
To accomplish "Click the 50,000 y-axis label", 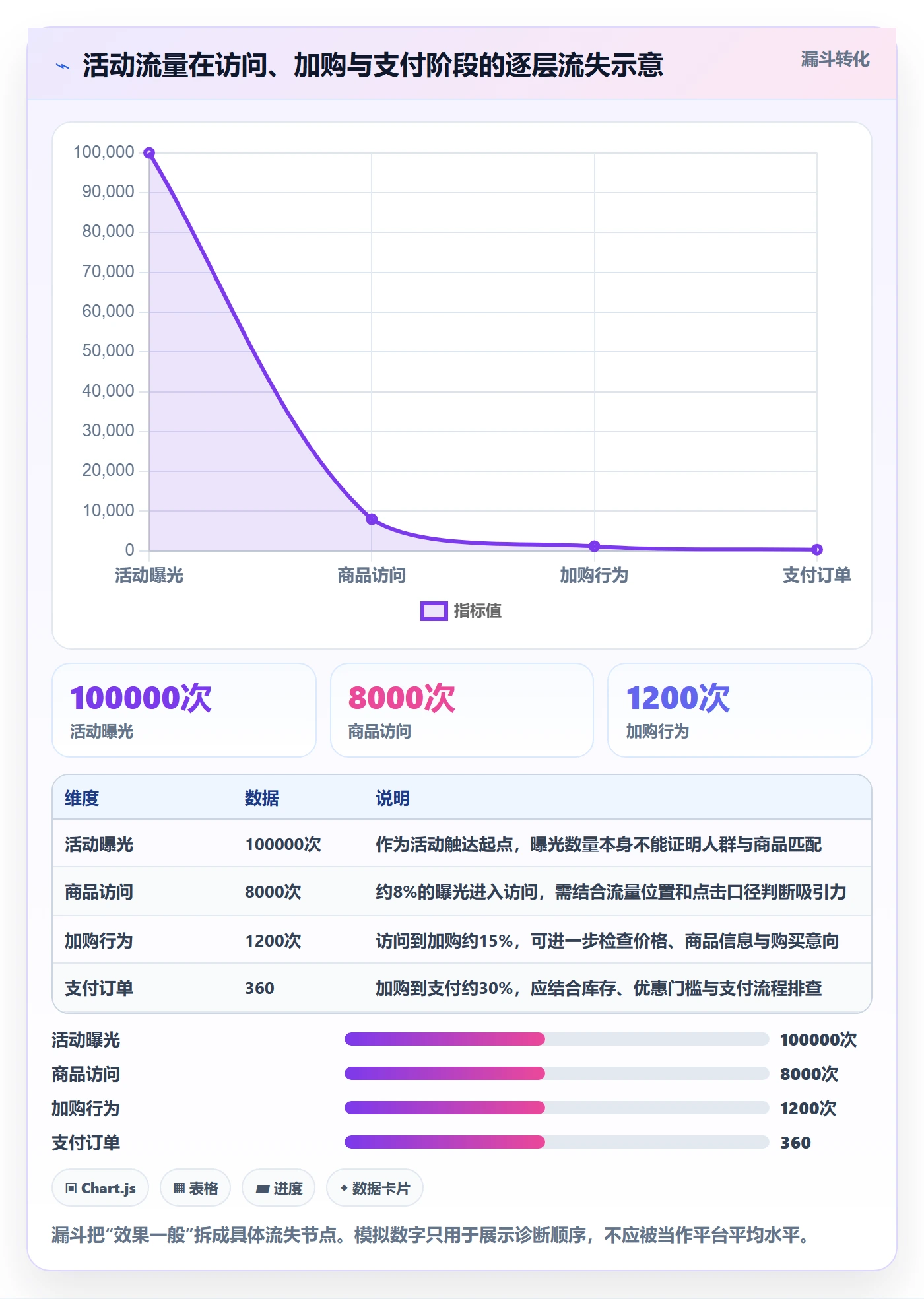I will point(108,351).
